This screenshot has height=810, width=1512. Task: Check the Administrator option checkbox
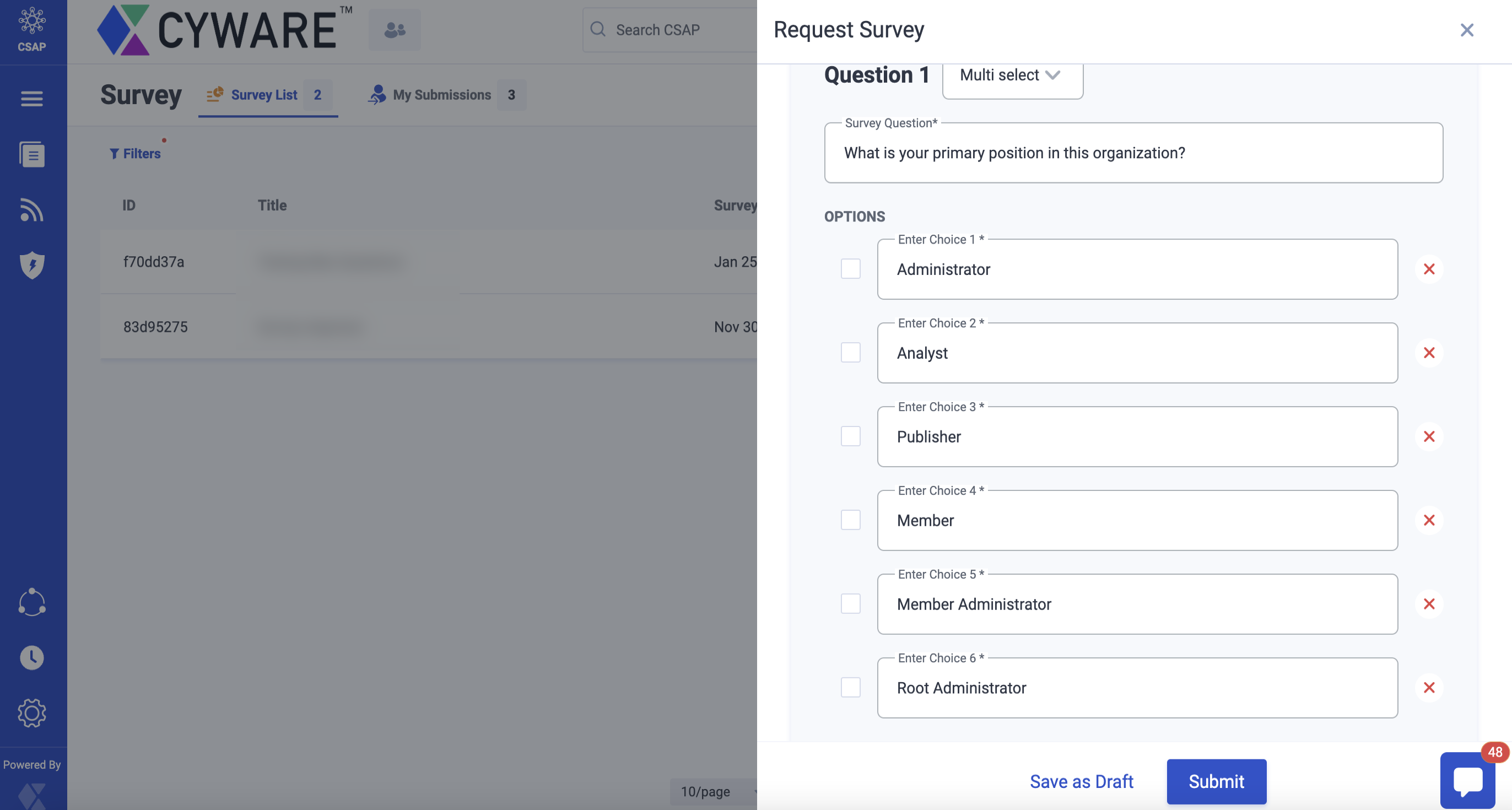(850, 269)
